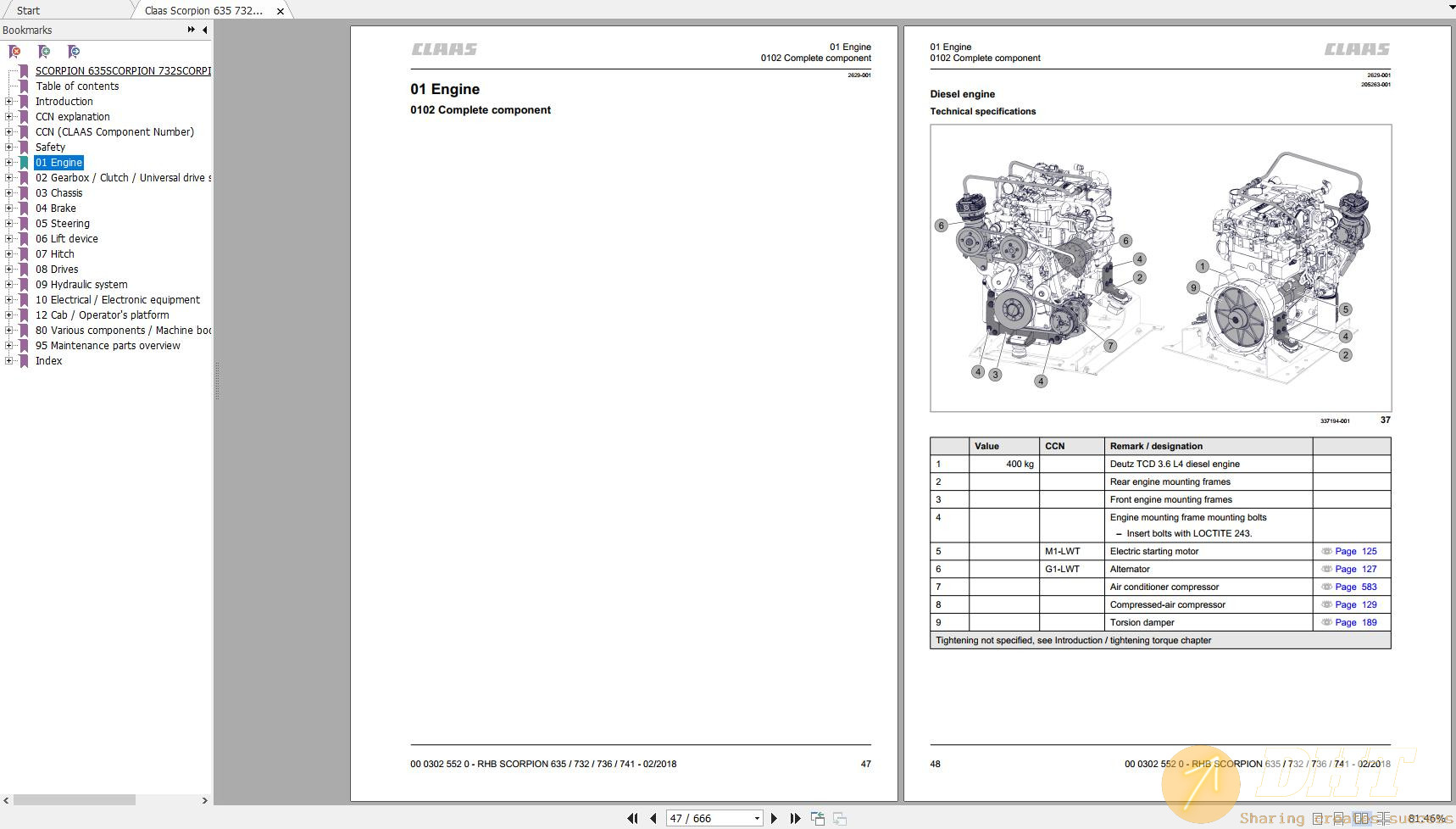Open the page number dropdown arrow
Viewport: 1456px width, 829px height.
[x=757, y=818]
